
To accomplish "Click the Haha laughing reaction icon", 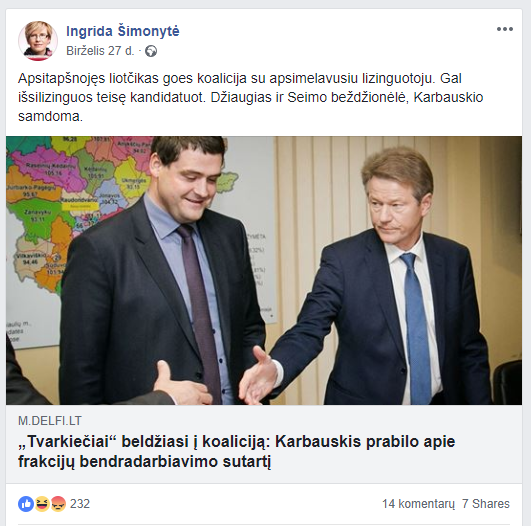I will pos(42,504).
